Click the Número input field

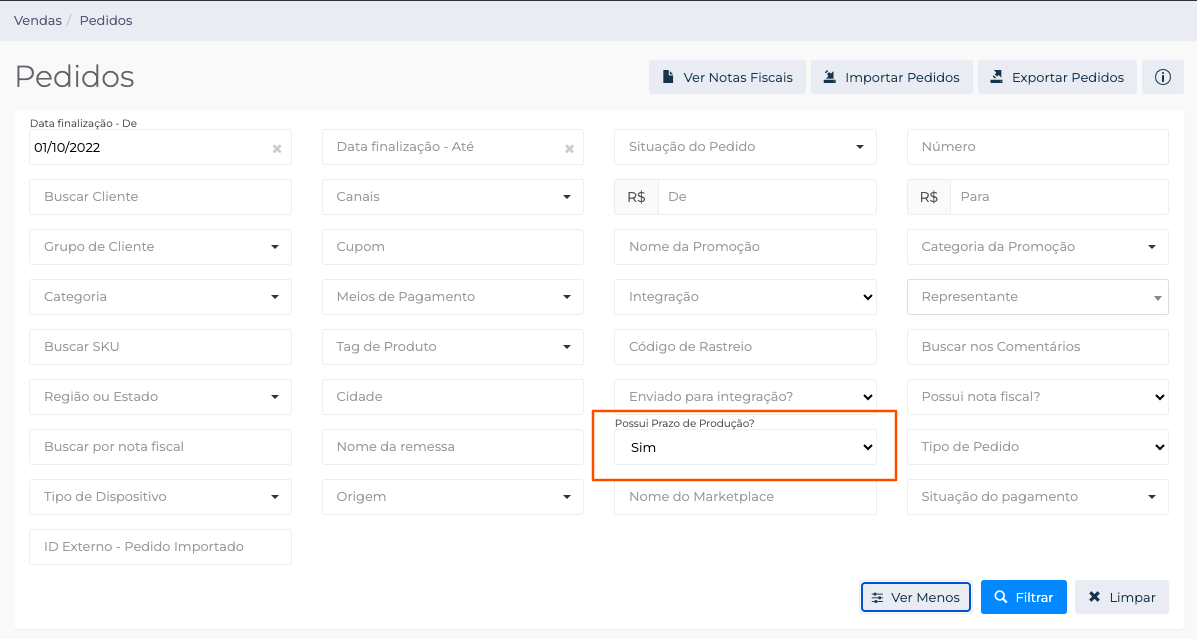1037,147
